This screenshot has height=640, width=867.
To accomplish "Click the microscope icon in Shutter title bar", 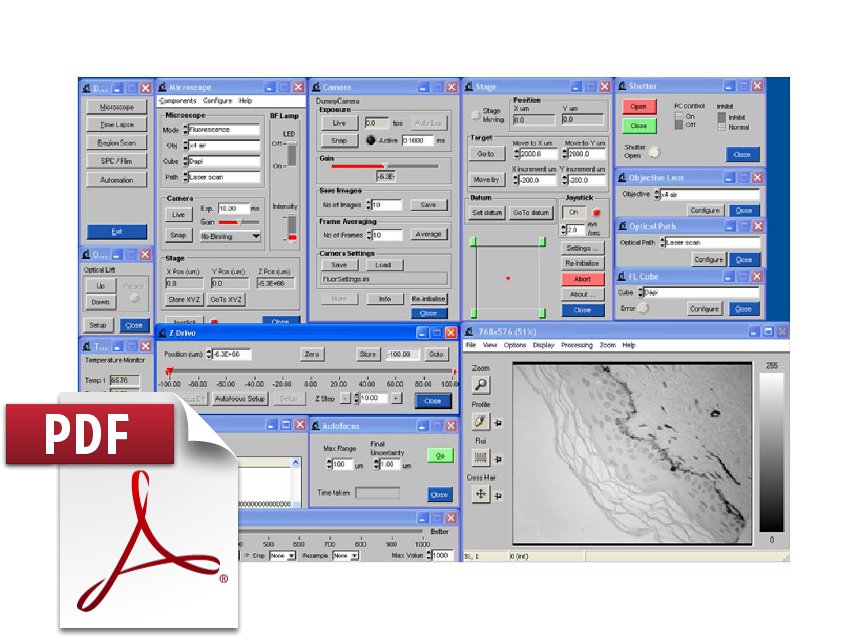I will tap(623, 86).
